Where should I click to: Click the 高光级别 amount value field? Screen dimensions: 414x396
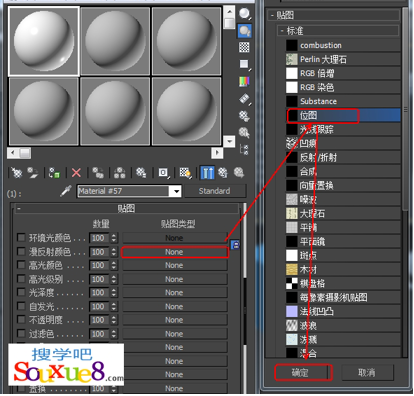[99, 279]
